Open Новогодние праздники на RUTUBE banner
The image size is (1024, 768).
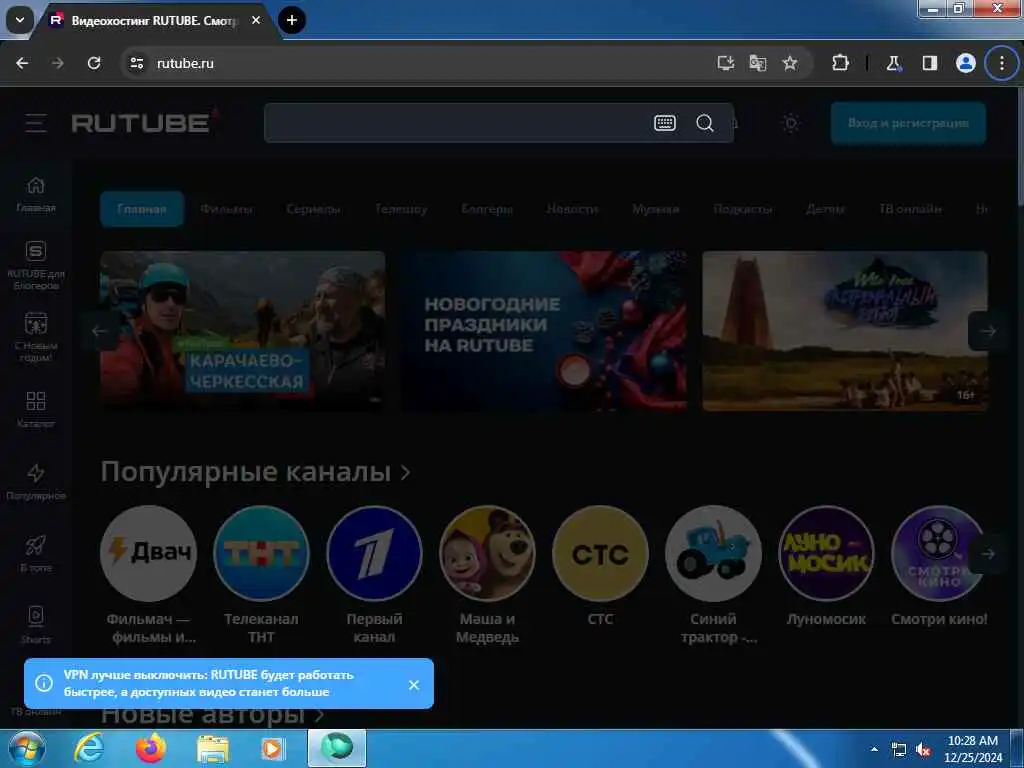coord(544,331)
